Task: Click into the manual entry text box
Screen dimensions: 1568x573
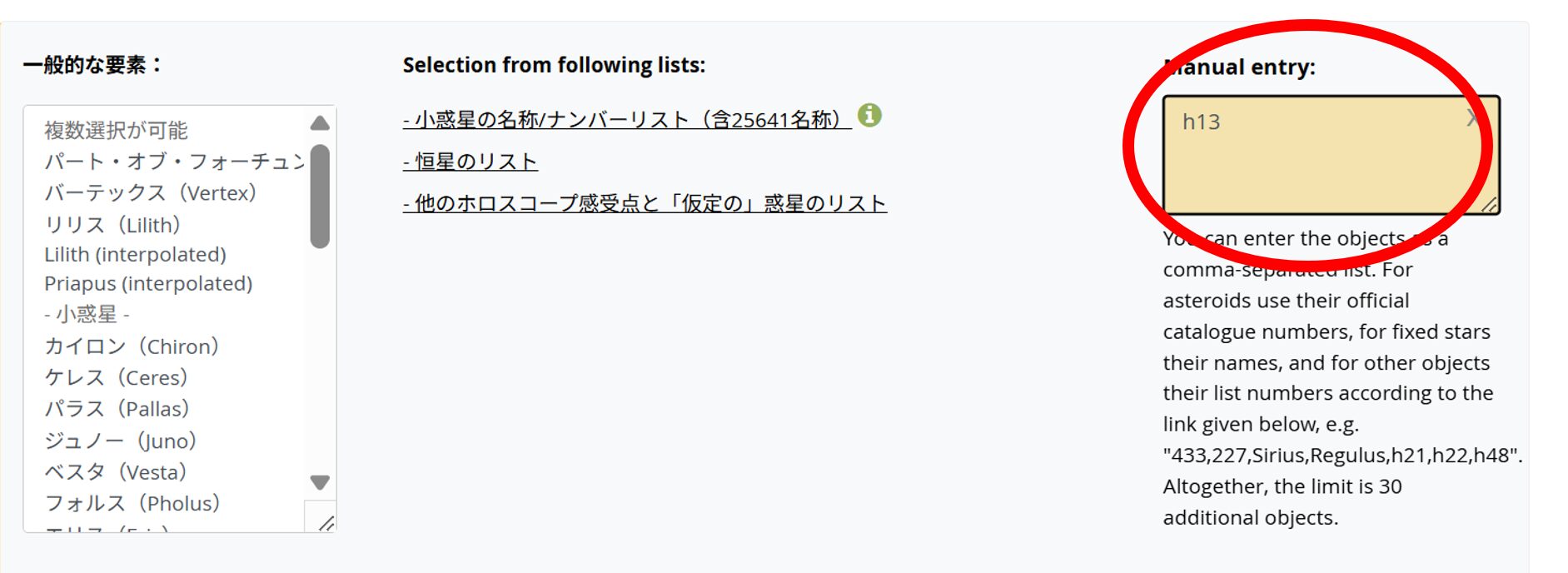Action: coord(1316,162)
